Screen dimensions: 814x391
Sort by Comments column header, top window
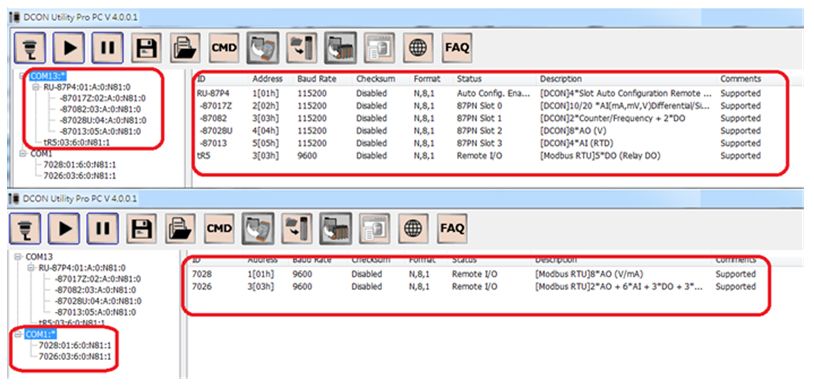click(740, 79)
